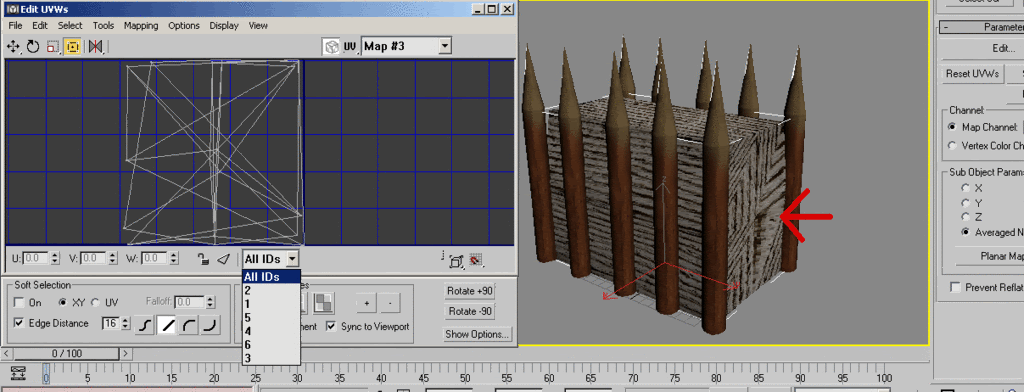The height and width of the screenshot is (392, 1024).
Task: Step time slider forward with right arrow
Action: coord(125,353)
